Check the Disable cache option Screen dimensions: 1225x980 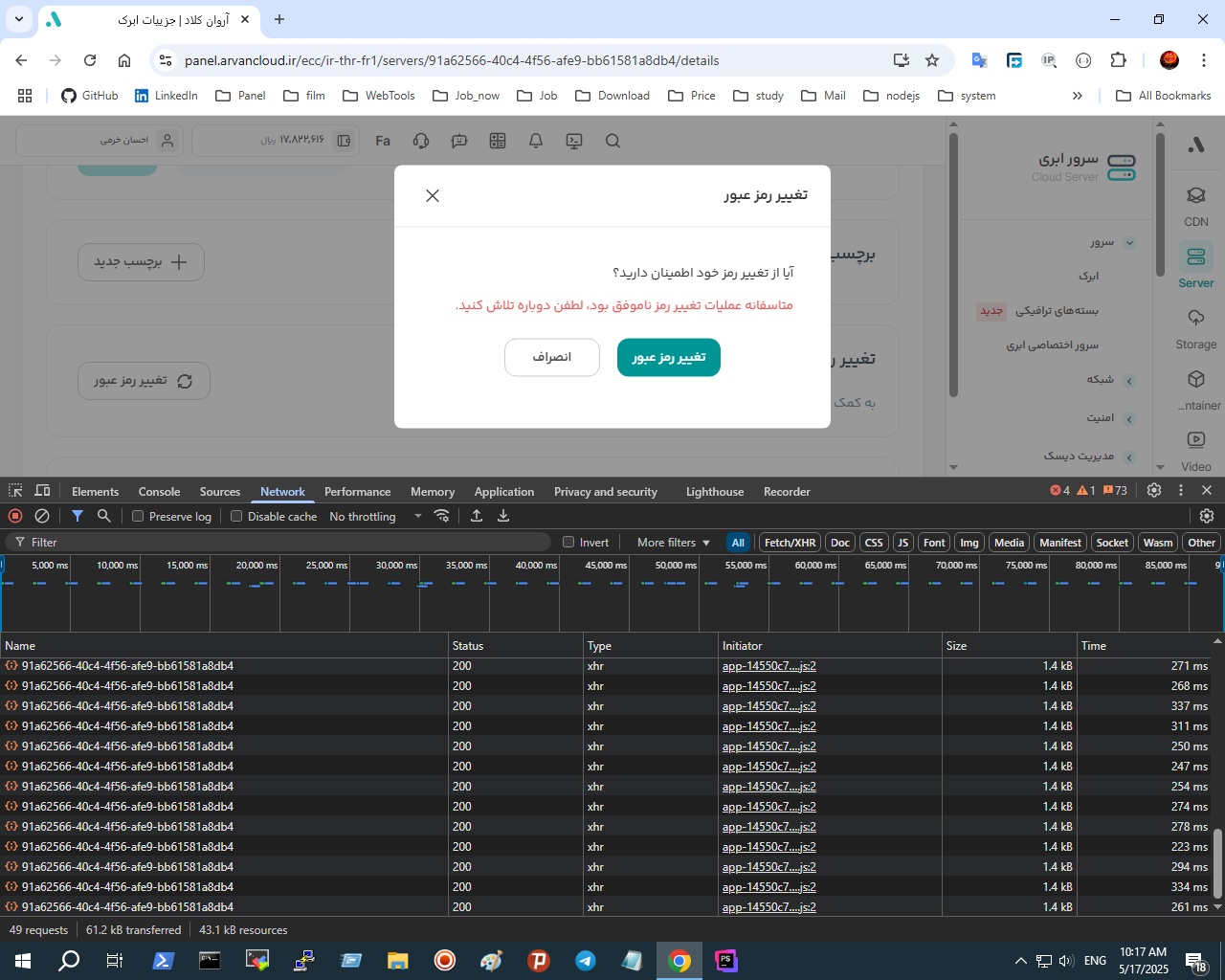point(236,516)
